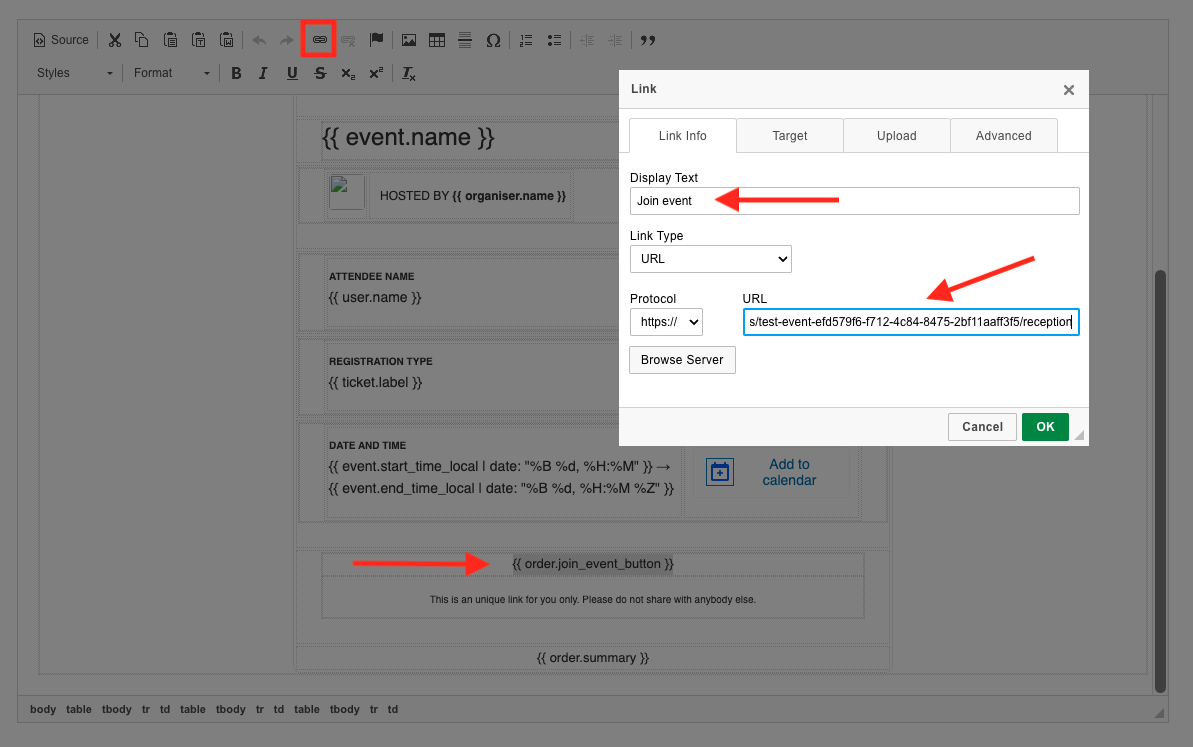The height and width of the screenshot is (747, 1193).
Task: Toggle Bold formatting
Action: coord(236,72)
